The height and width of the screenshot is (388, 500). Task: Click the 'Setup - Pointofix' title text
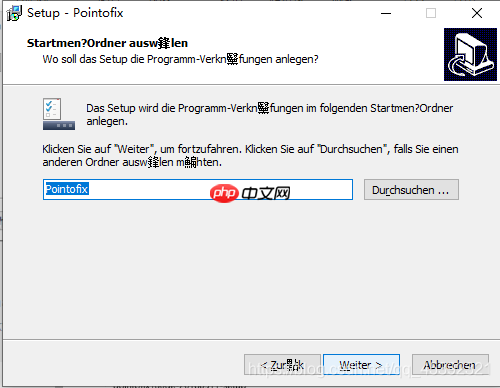75,13
